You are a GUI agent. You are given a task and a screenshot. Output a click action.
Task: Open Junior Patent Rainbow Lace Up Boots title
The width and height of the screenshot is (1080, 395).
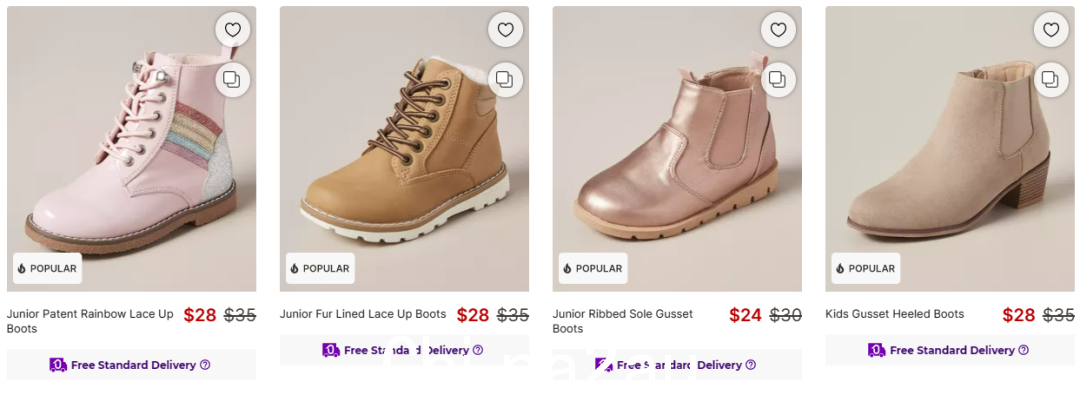[90, 321]
